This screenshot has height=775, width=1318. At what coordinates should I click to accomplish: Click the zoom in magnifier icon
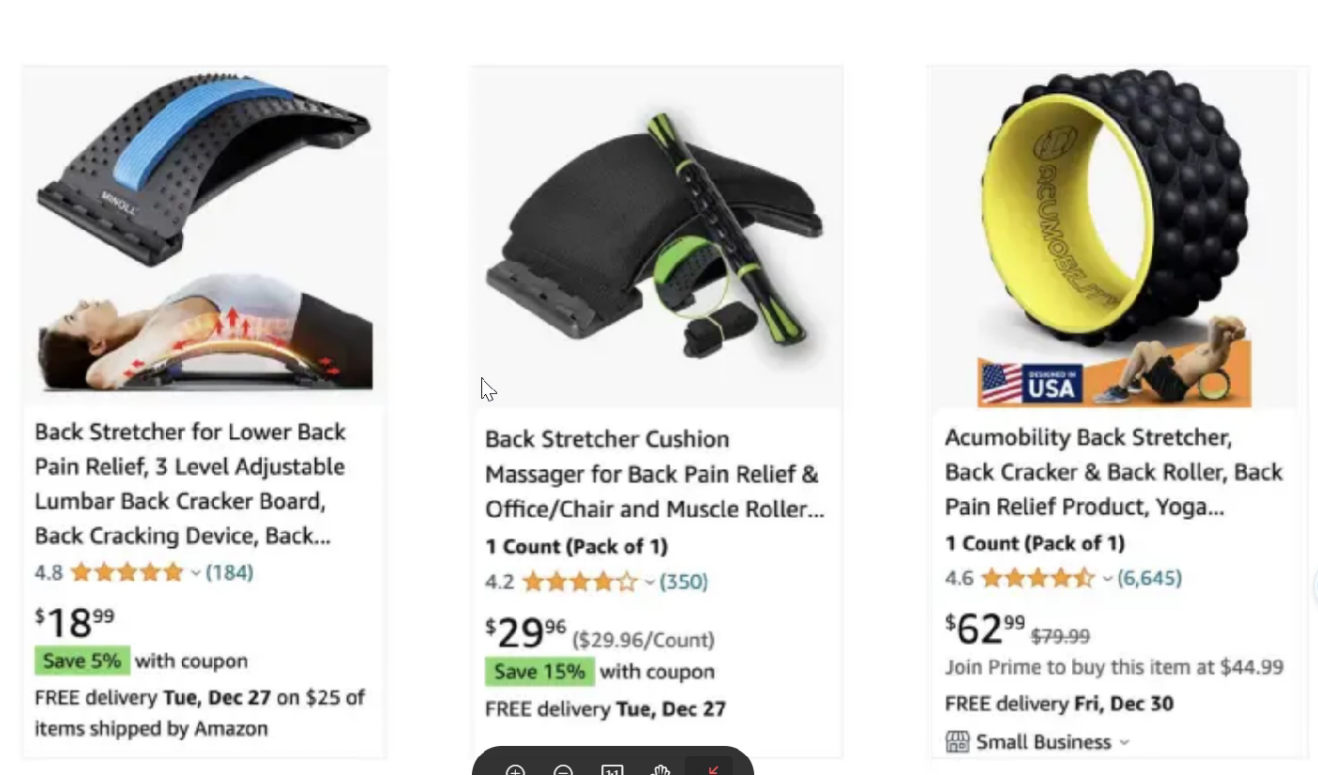[x=515, y=770]
